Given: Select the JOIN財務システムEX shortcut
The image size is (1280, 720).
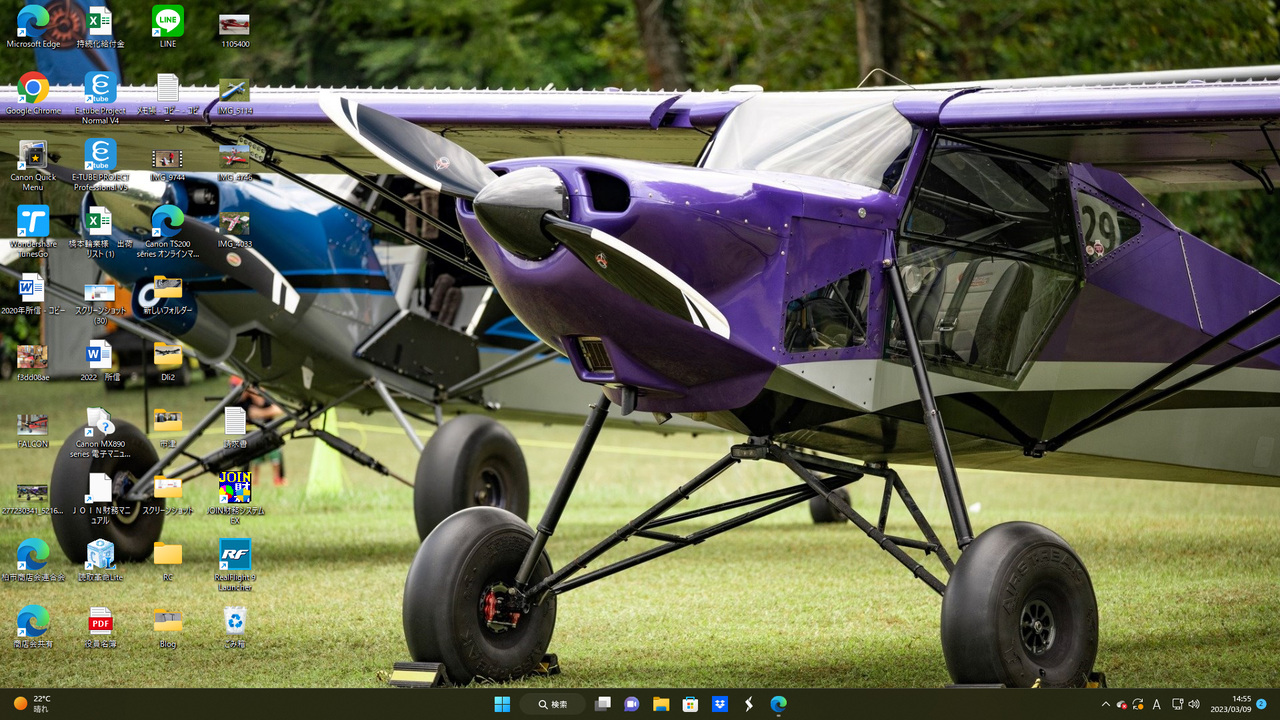Looking at the screenshot, I should point(235,498).
